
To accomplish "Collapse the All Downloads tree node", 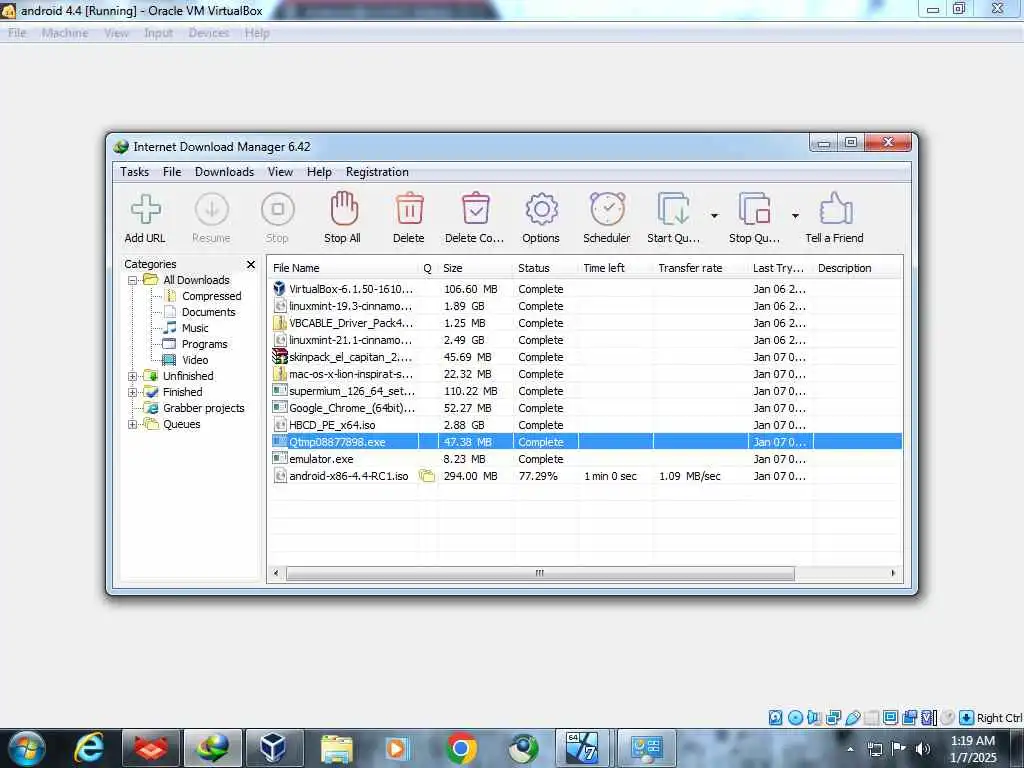I will click(133, 280).
